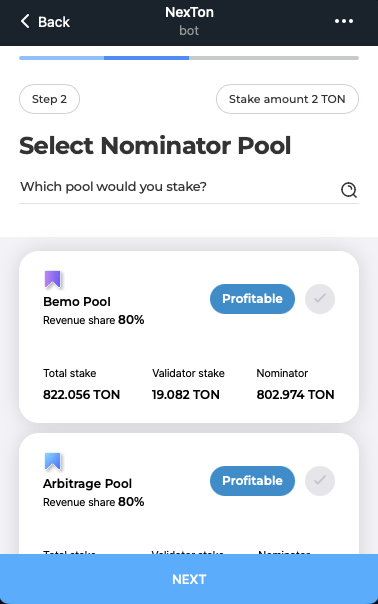This screenshot has width=378, height=604.
Task: Select Arbitrage Pool with its checkmark circle
Action: pos(320,481)
